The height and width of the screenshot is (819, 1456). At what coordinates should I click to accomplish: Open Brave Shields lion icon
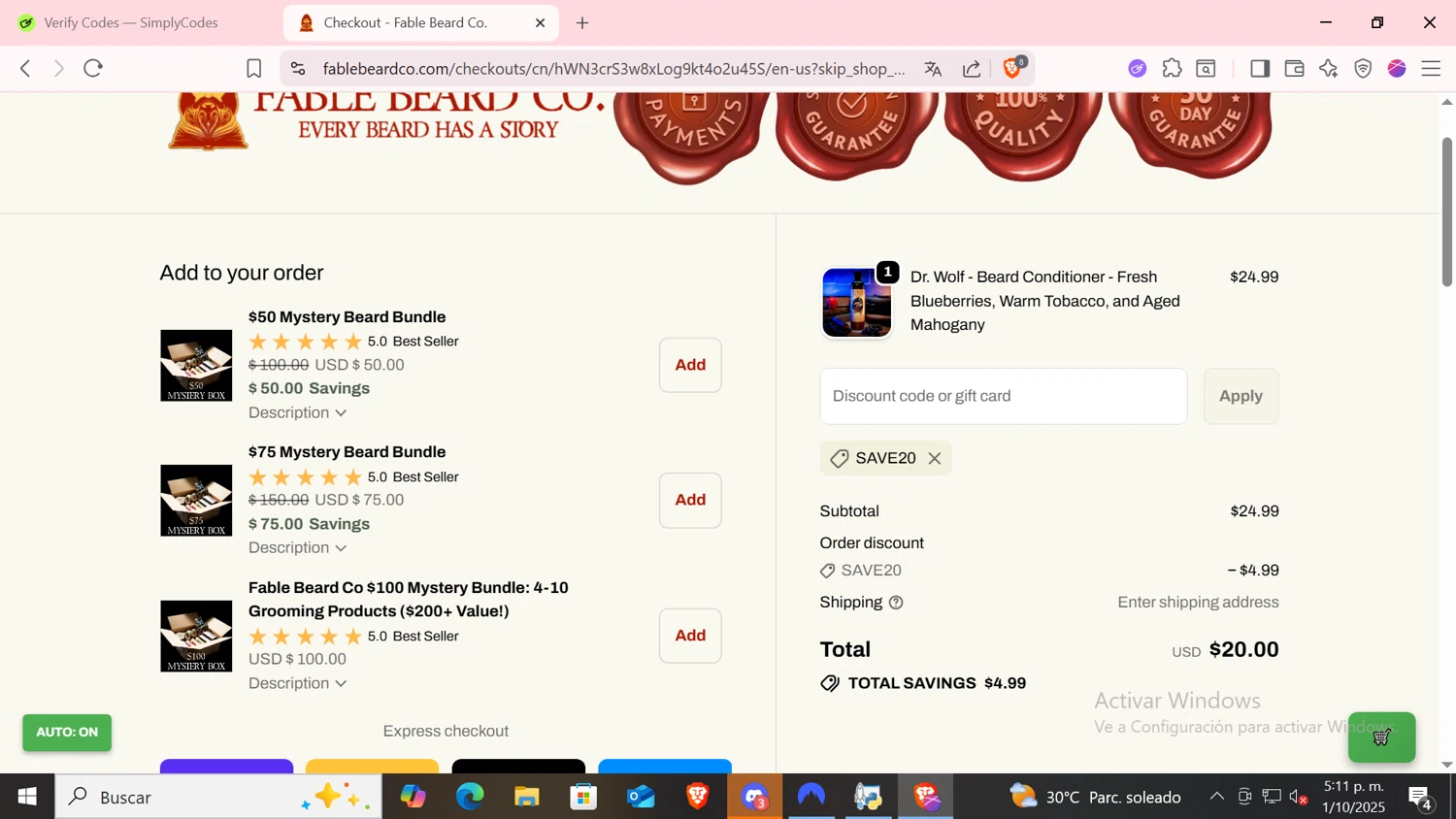pos(1012,68)
